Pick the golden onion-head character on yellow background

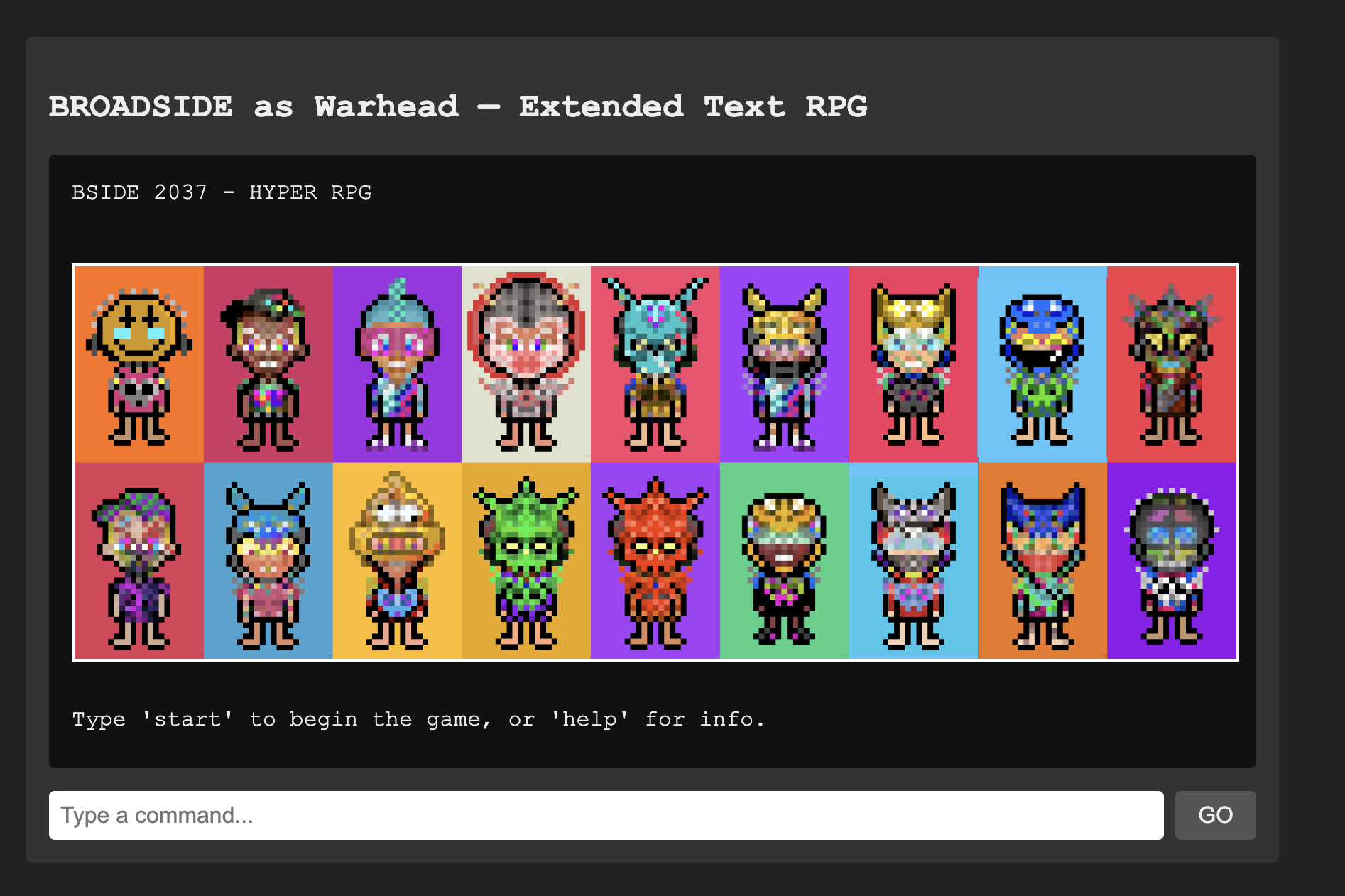pyautogui.click(x=397, y=561)
